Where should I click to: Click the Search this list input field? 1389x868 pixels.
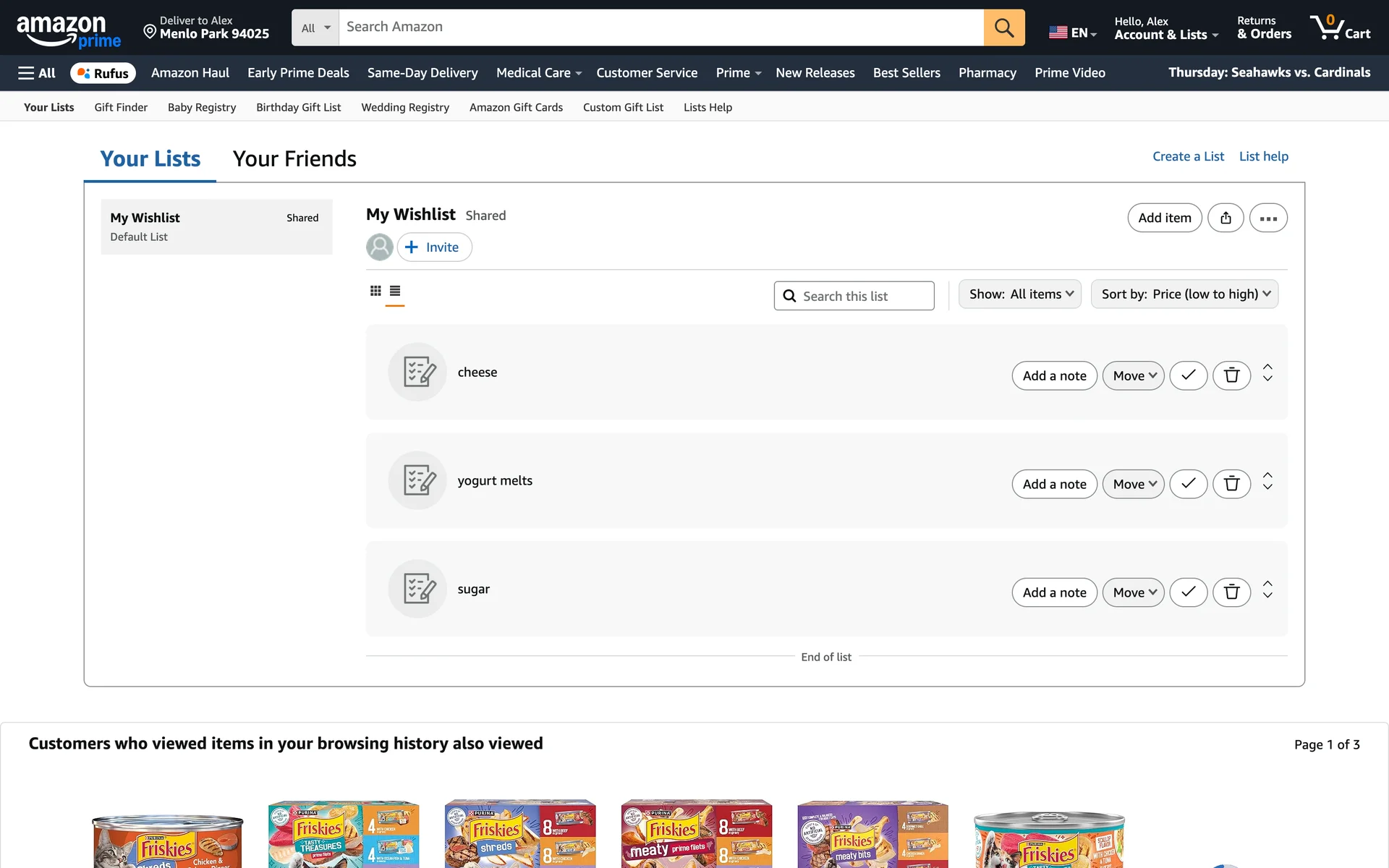pos(854,295)
